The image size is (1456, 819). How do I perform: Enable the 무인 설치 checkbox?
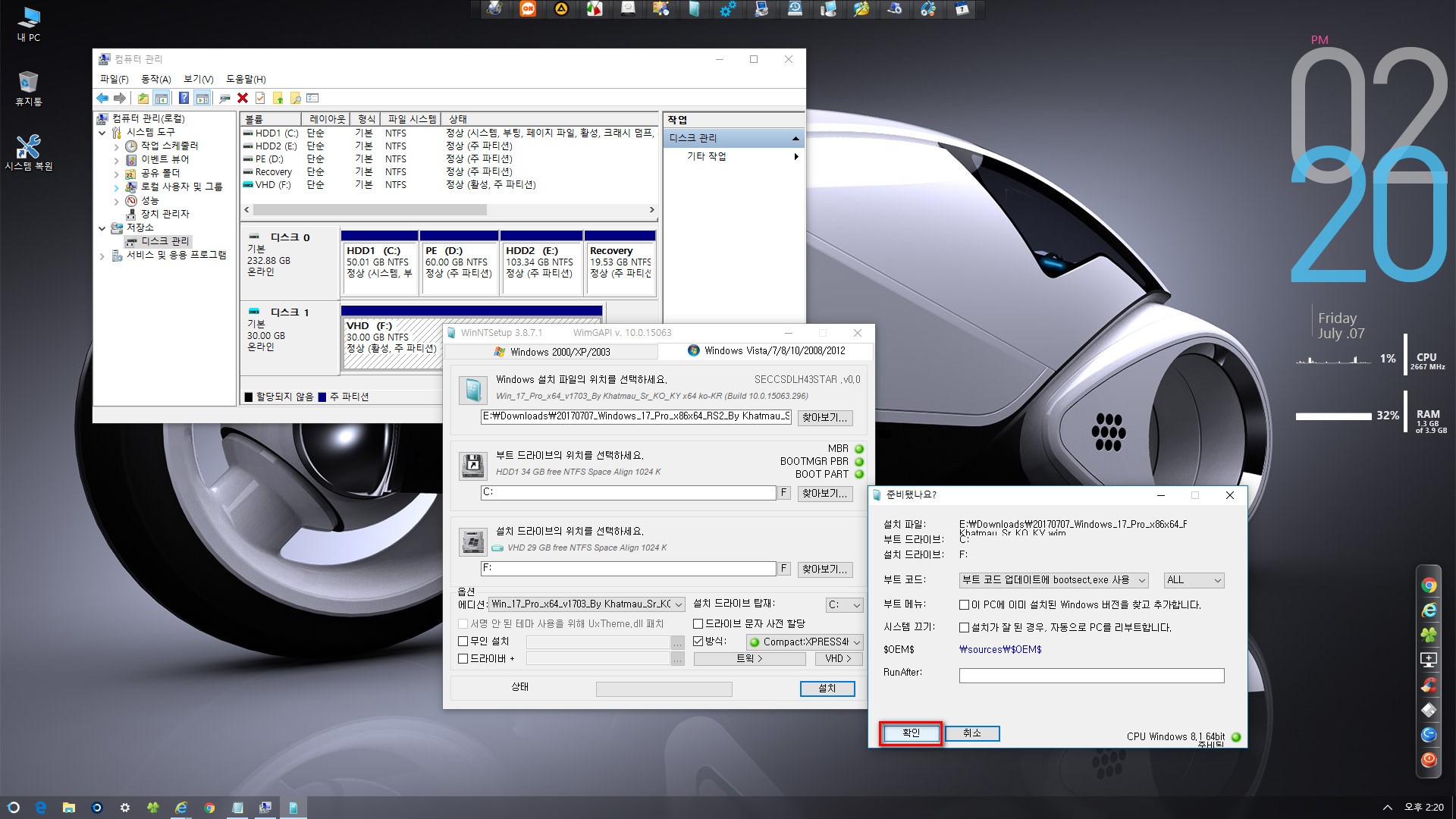tap(463, 642)
